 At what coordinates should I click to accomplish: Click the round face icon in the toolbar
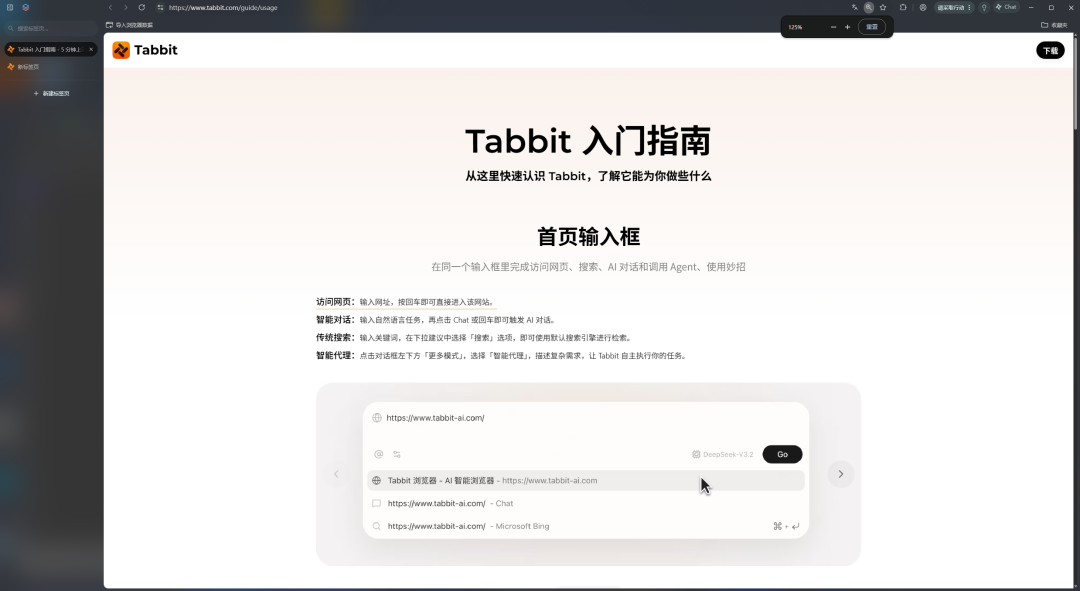coord(923,7)
